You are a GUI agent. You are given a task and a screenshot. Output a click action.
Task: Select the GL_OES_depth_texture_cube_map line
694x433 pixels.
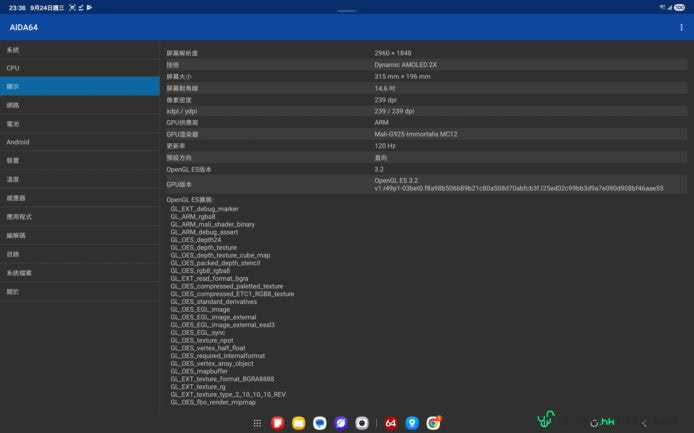click(220, 255)
